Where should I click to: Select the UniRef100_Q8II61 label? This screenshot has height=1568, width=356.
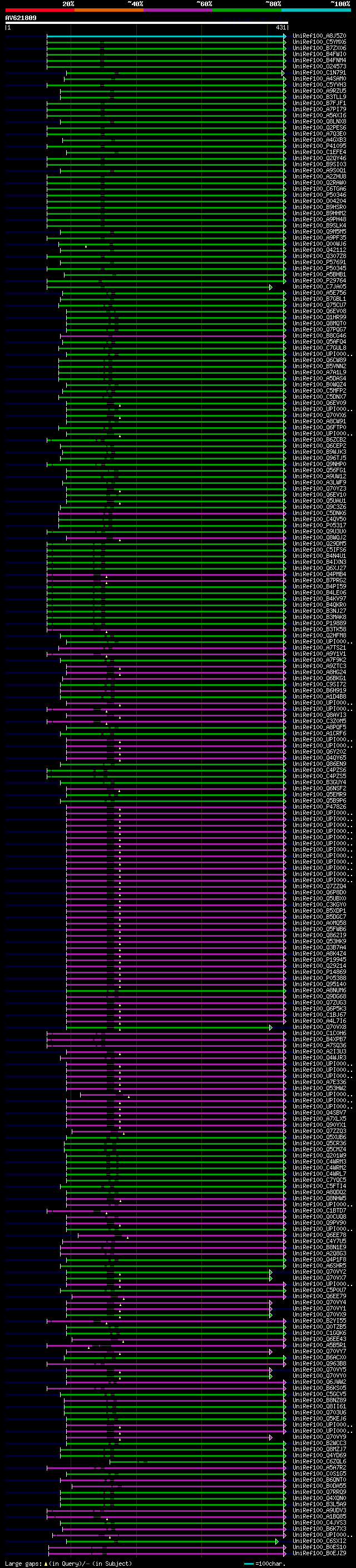coord(319,1406)
